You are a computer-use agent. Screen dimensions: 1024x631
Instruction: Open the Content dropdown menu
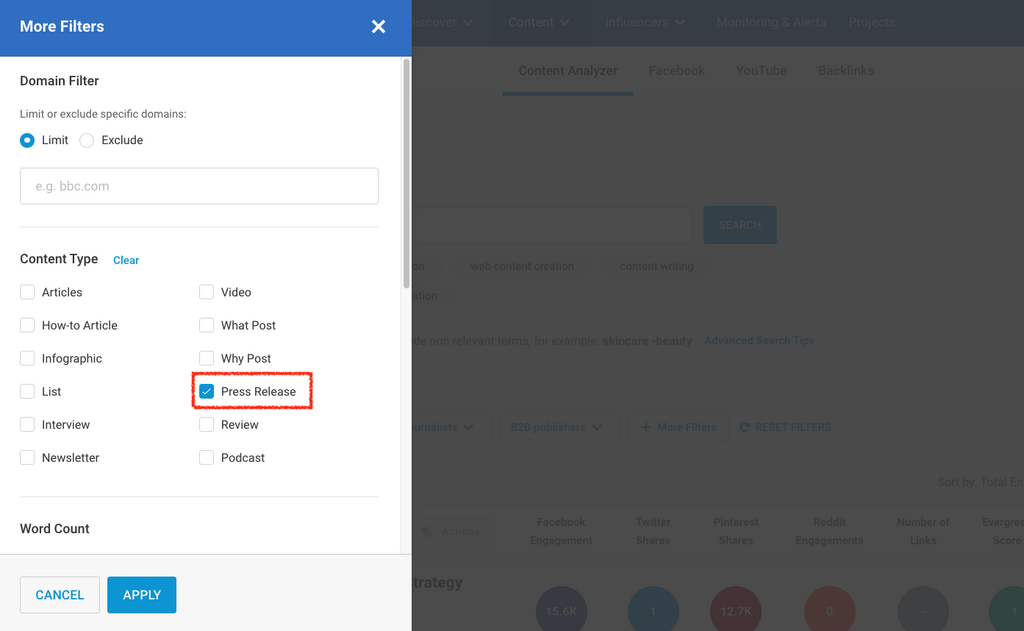(539, 22)
